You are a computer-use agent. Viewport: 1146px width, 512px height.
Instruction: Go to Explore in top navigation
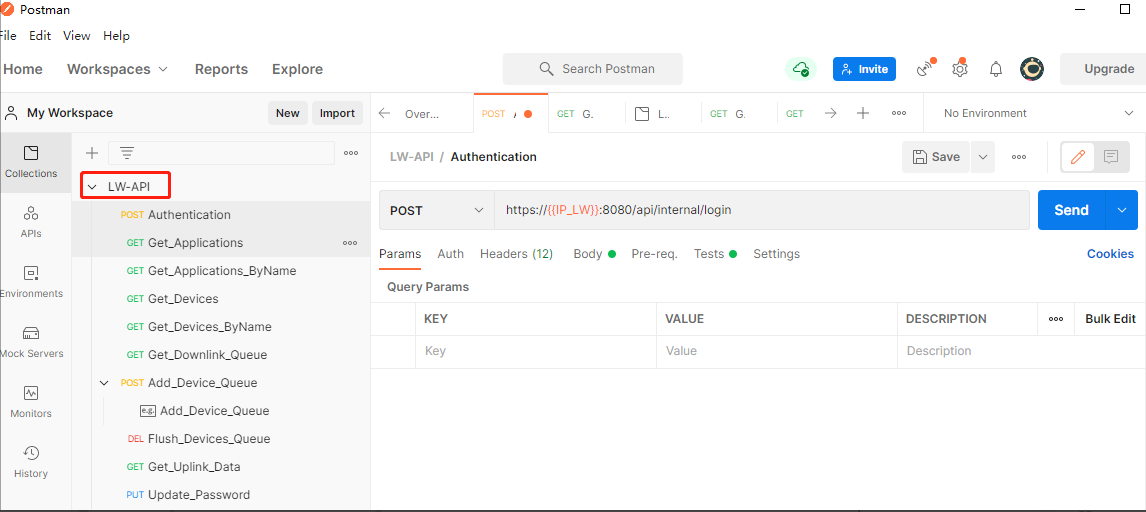(x=297, y=69)
